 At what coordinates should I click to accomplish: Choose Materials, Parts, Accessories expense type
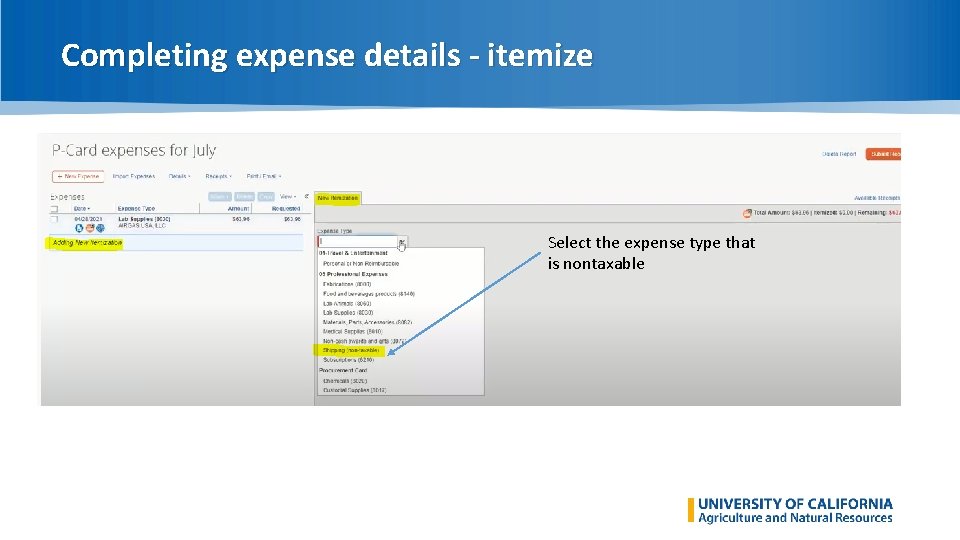[368, 322]
